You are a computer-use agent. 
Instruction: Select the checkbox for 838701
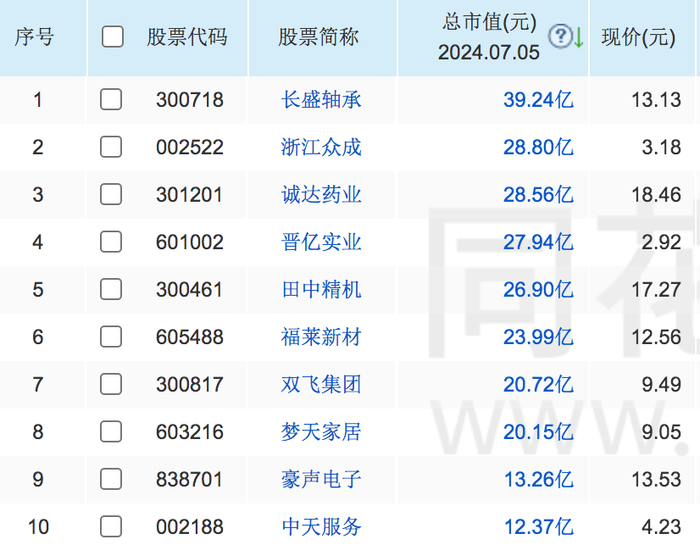111,479
